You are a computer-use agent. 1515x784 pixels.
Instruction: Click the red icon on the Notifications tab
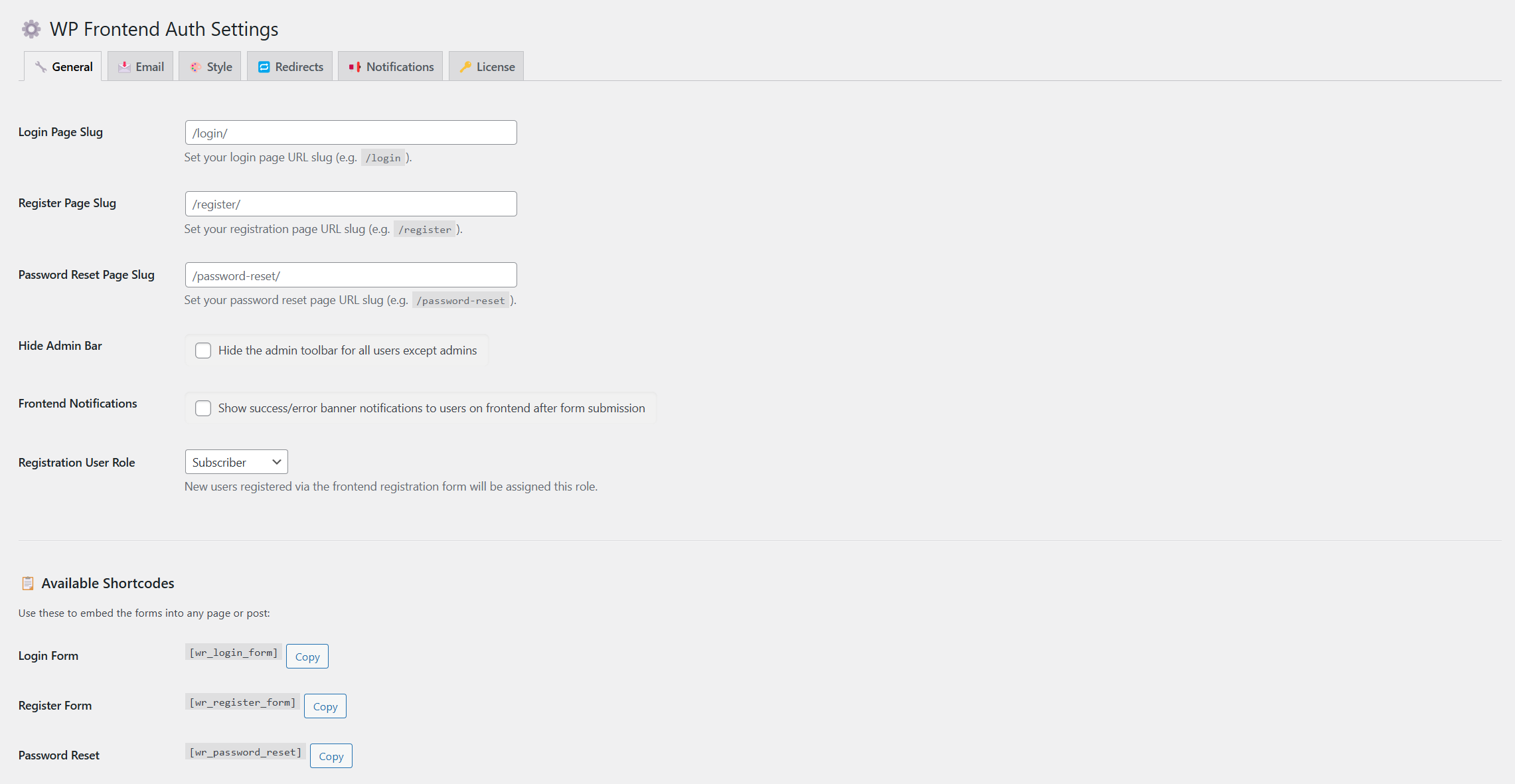[x=355, y=67]
